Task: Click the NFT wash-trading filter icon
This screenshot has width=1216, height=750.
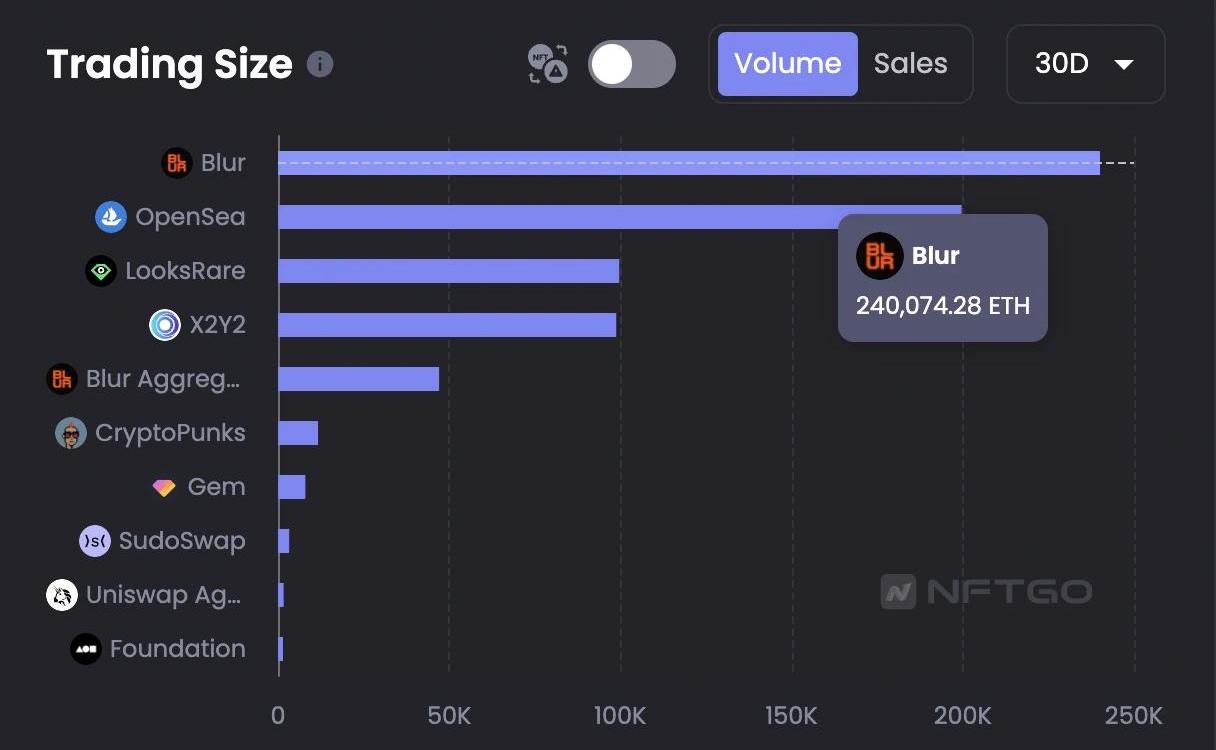Action: (x=548, y=64)
